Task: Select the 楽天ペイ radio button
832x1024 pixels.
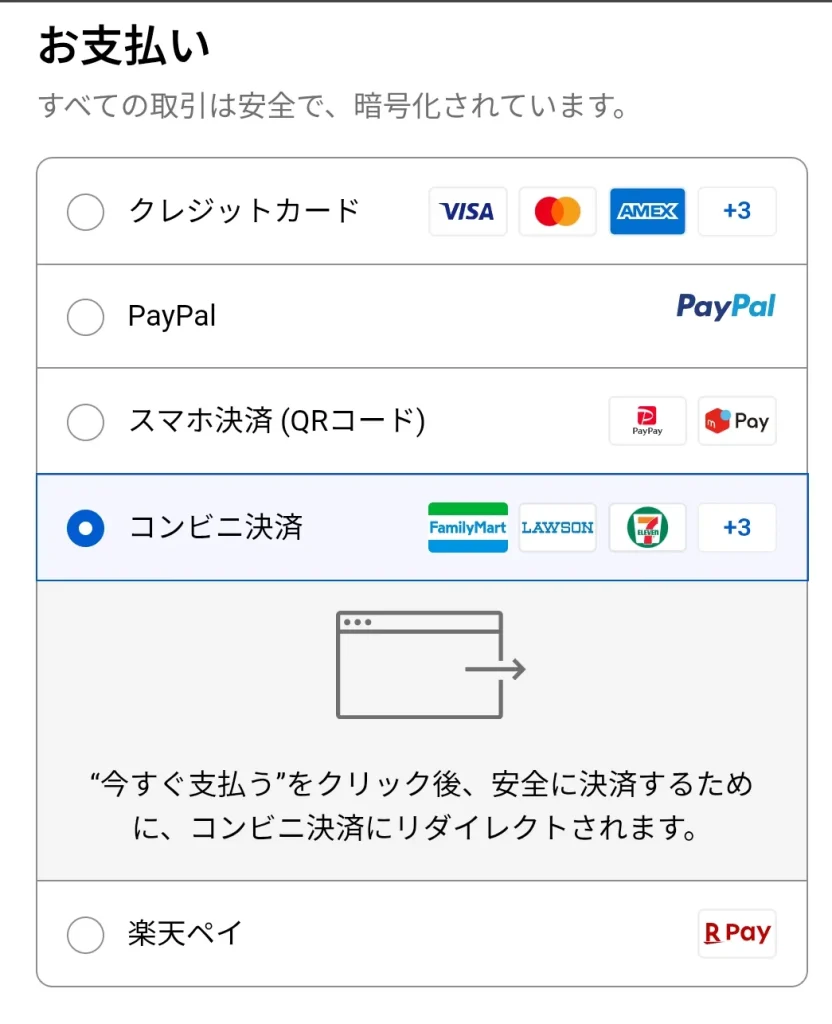Action: pos(85,935)
